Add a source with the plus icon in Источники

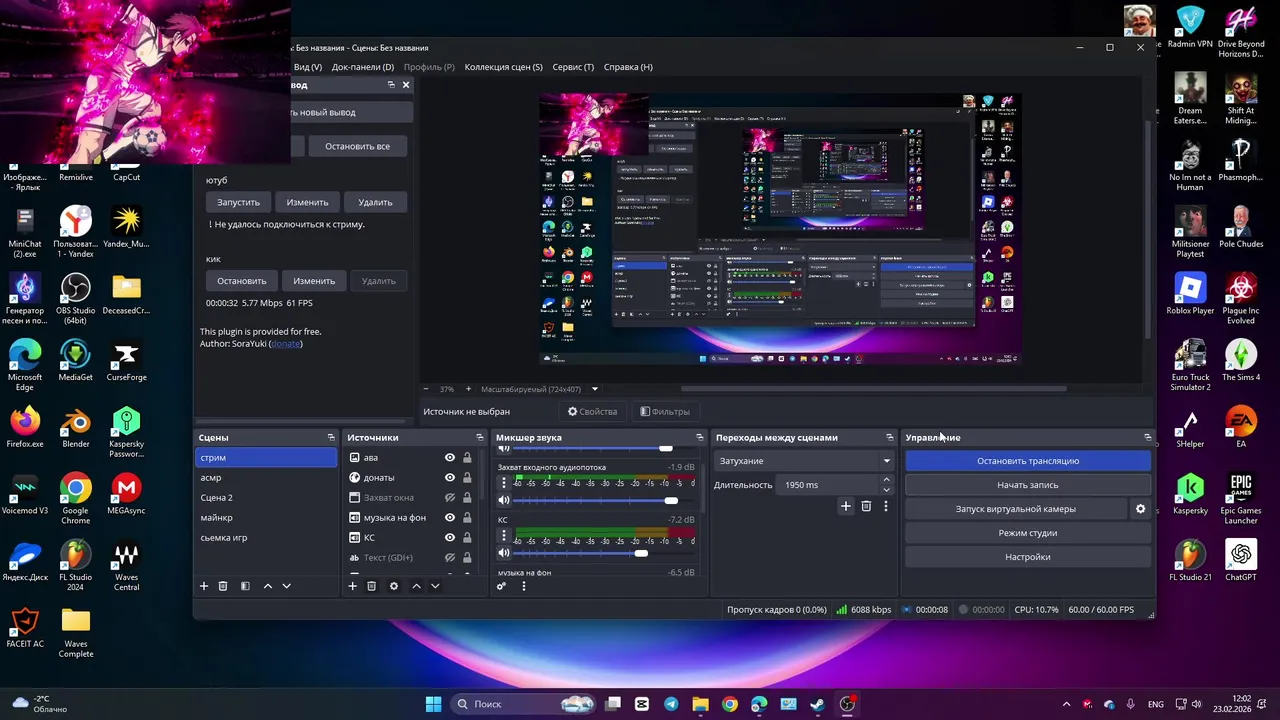pyautogui.click(x=352, y=586)
